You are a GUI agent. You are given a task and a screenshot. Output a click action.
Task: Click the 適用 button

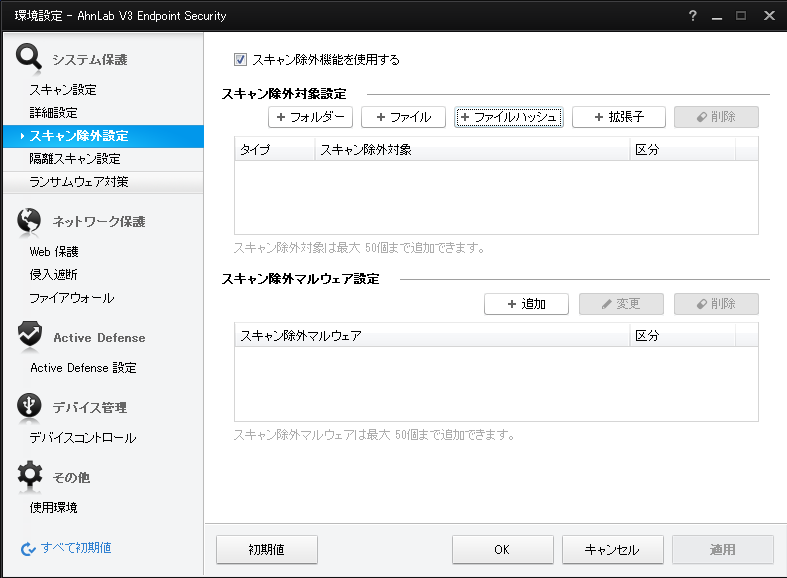pos(723,549)
